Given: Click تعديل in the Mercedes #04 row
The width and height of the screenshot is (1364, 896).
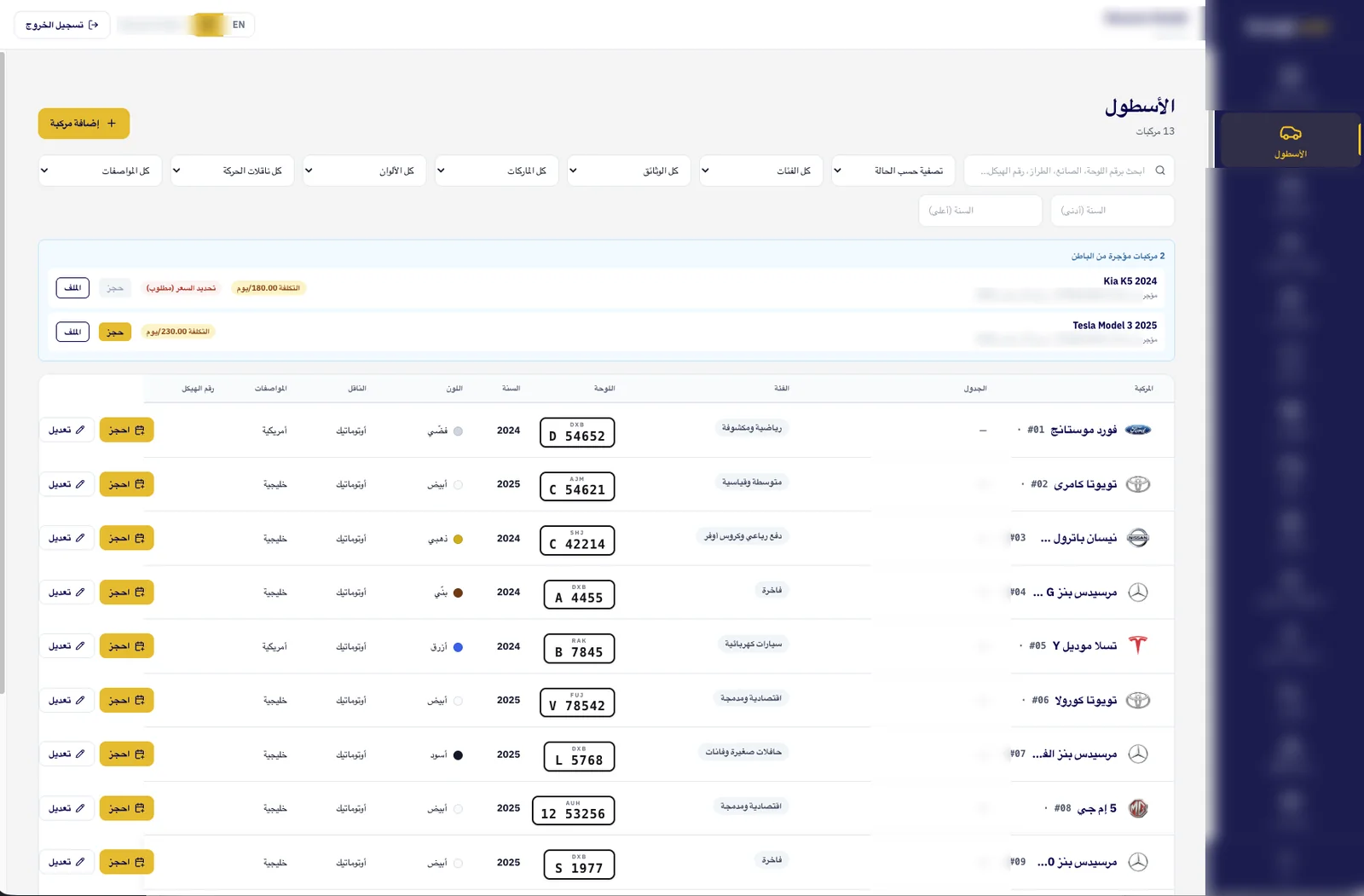Looking at the screenshot, I should pyautogui.click(x=66, y=593).
